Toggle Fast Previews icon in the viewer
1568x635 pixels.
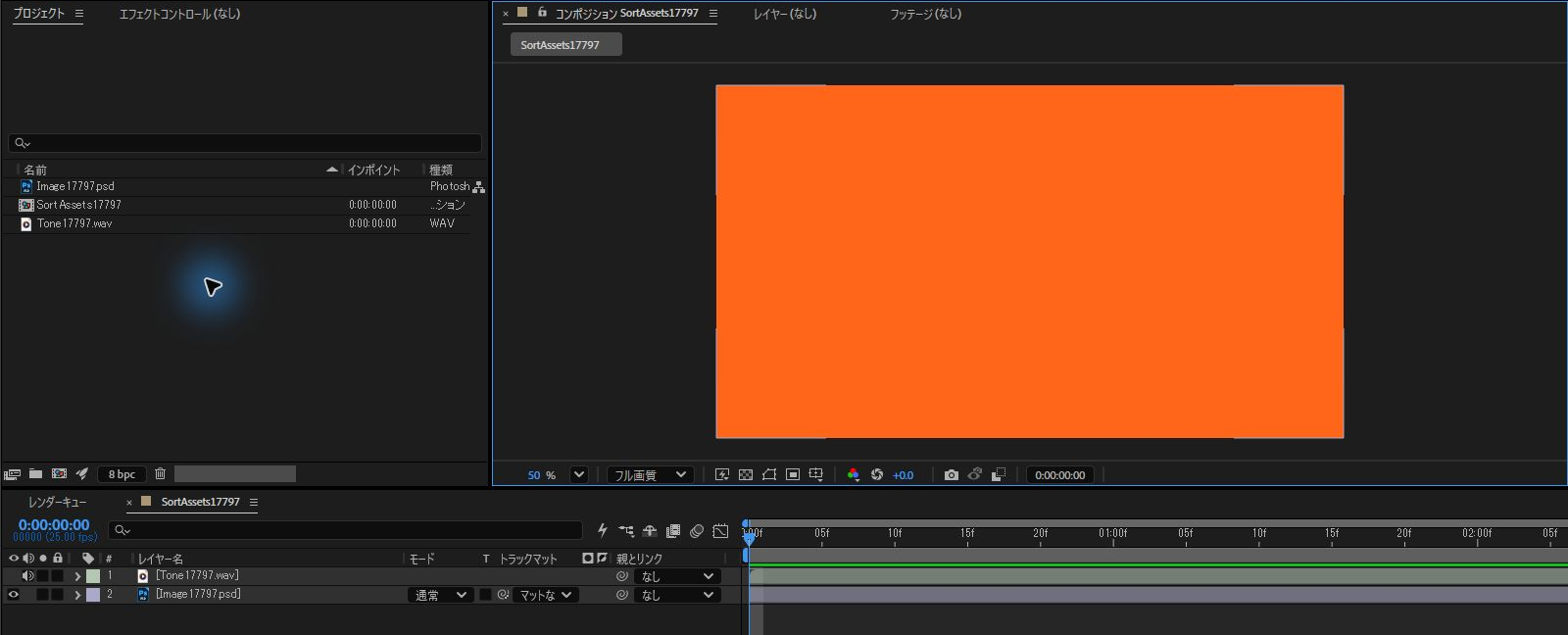pos(722,474)
